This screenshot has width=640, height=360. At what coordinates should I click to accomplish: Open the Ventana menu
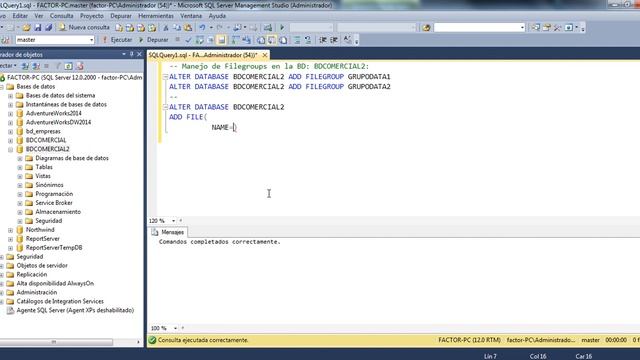pyautogui.click(x=191, y=16)
